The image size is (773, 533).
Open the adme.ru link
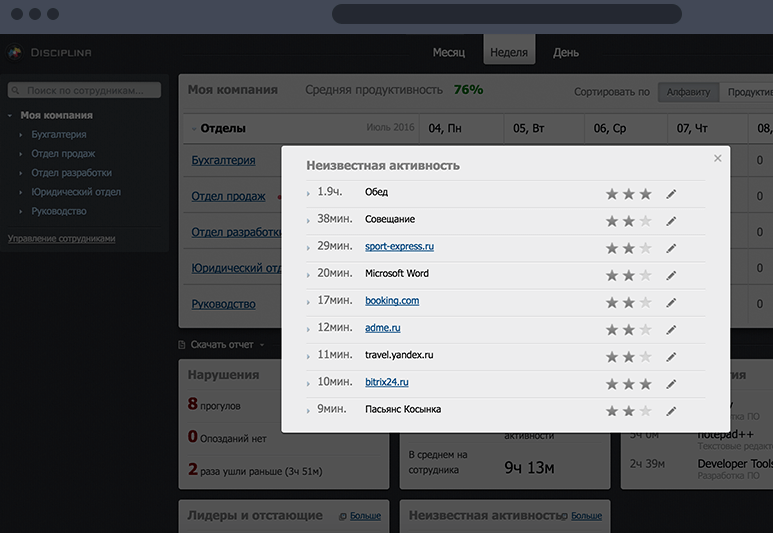383,327
